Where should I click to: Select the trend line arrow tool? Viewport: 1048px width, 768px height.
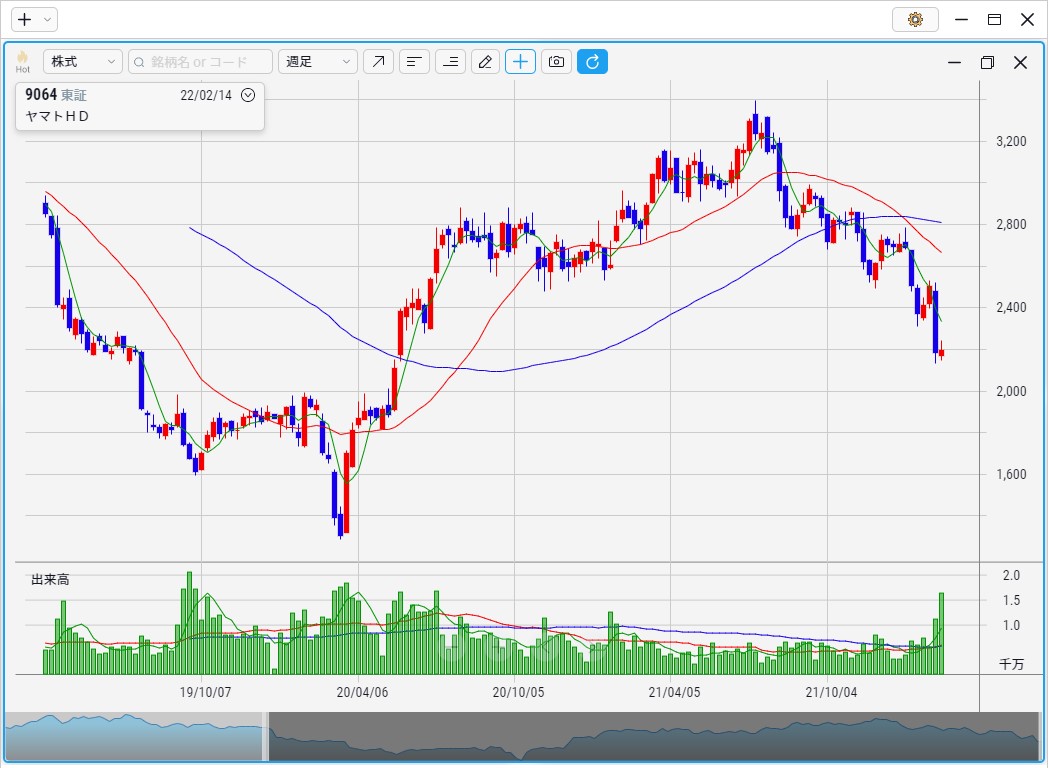pyautogui.click(x=378, y=62)
